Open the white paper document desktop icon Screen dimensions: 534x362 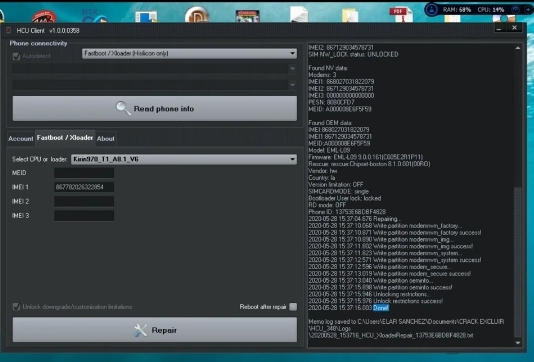[x=299, y=14]
